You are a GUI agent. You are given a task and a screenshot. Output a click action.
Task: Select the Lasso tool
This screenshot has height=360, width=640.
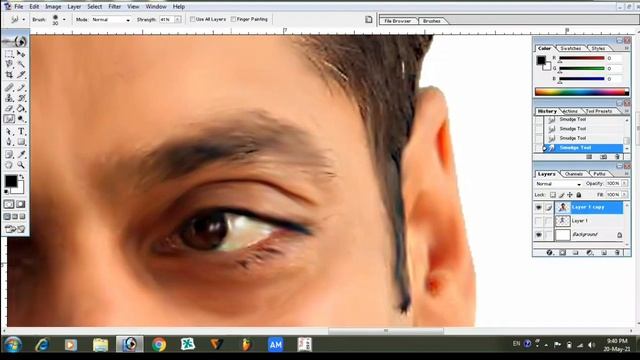(9, 64)
